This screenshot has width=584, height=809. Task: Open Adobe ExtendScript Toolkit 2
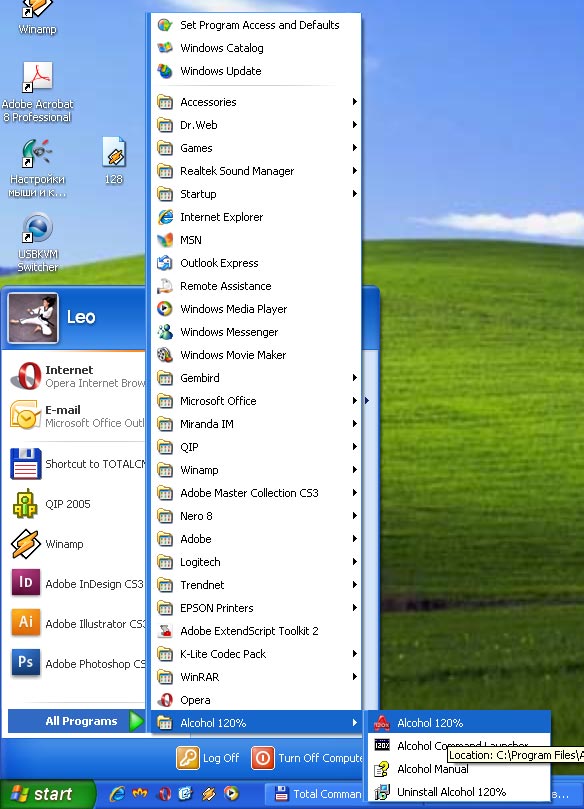click(x=256, y=631)
